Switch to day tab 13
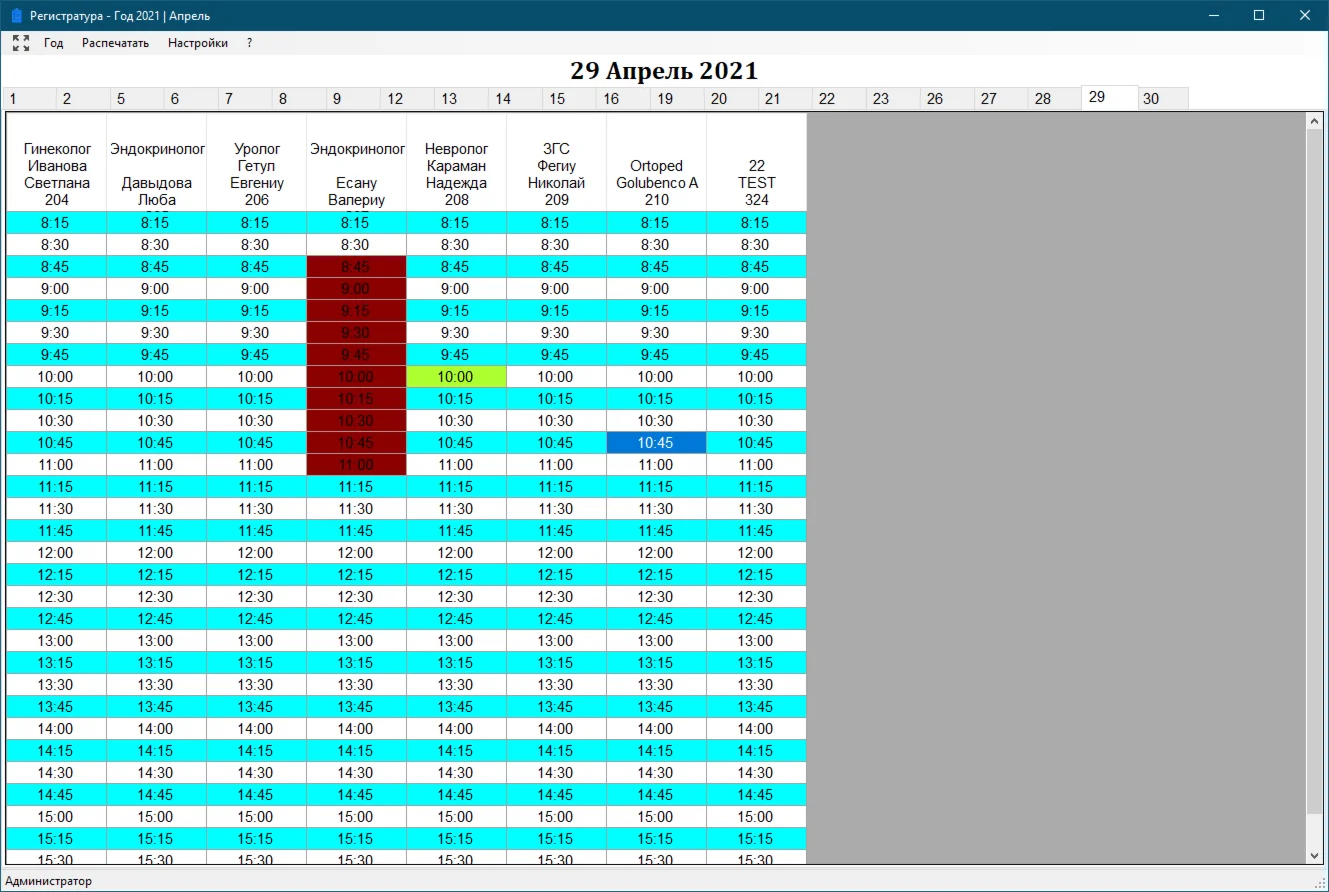 [461, 99]
